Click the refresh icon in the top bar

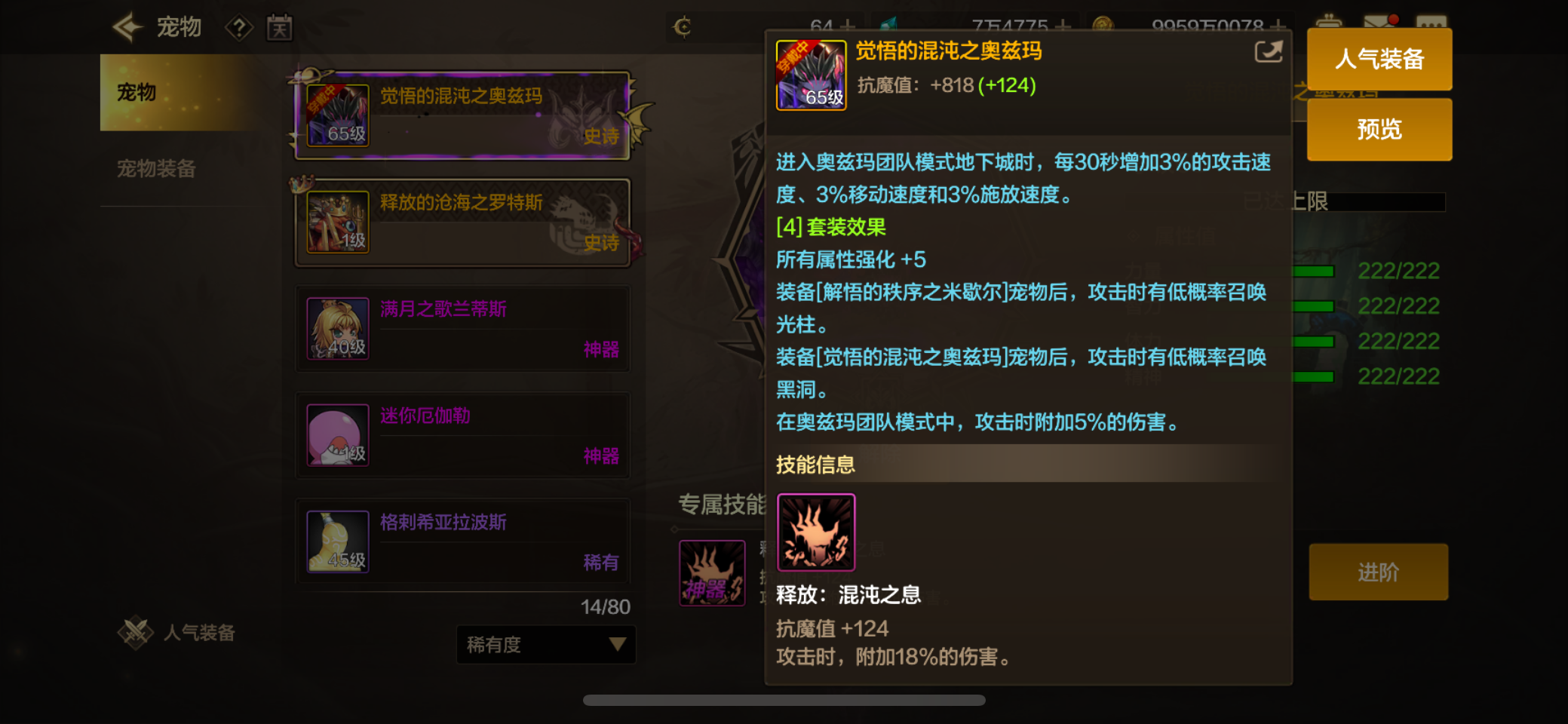pyautogui.click(x=683, y=27)
